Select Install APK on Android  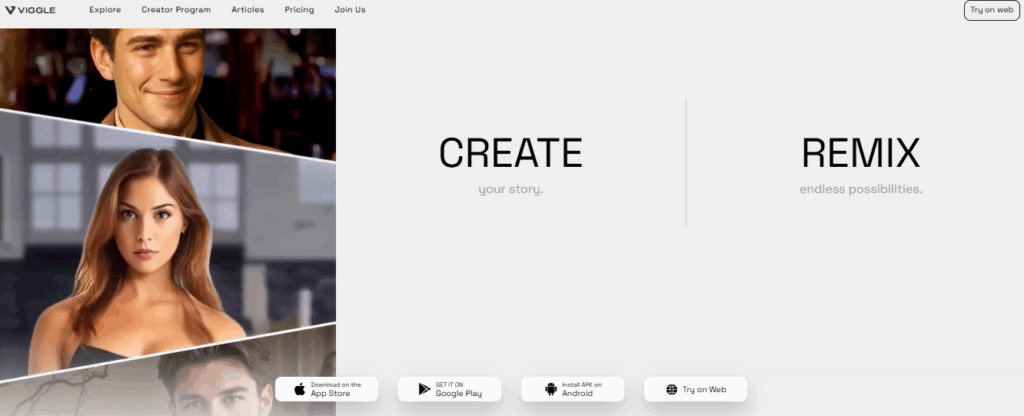(x=572, y=389)
